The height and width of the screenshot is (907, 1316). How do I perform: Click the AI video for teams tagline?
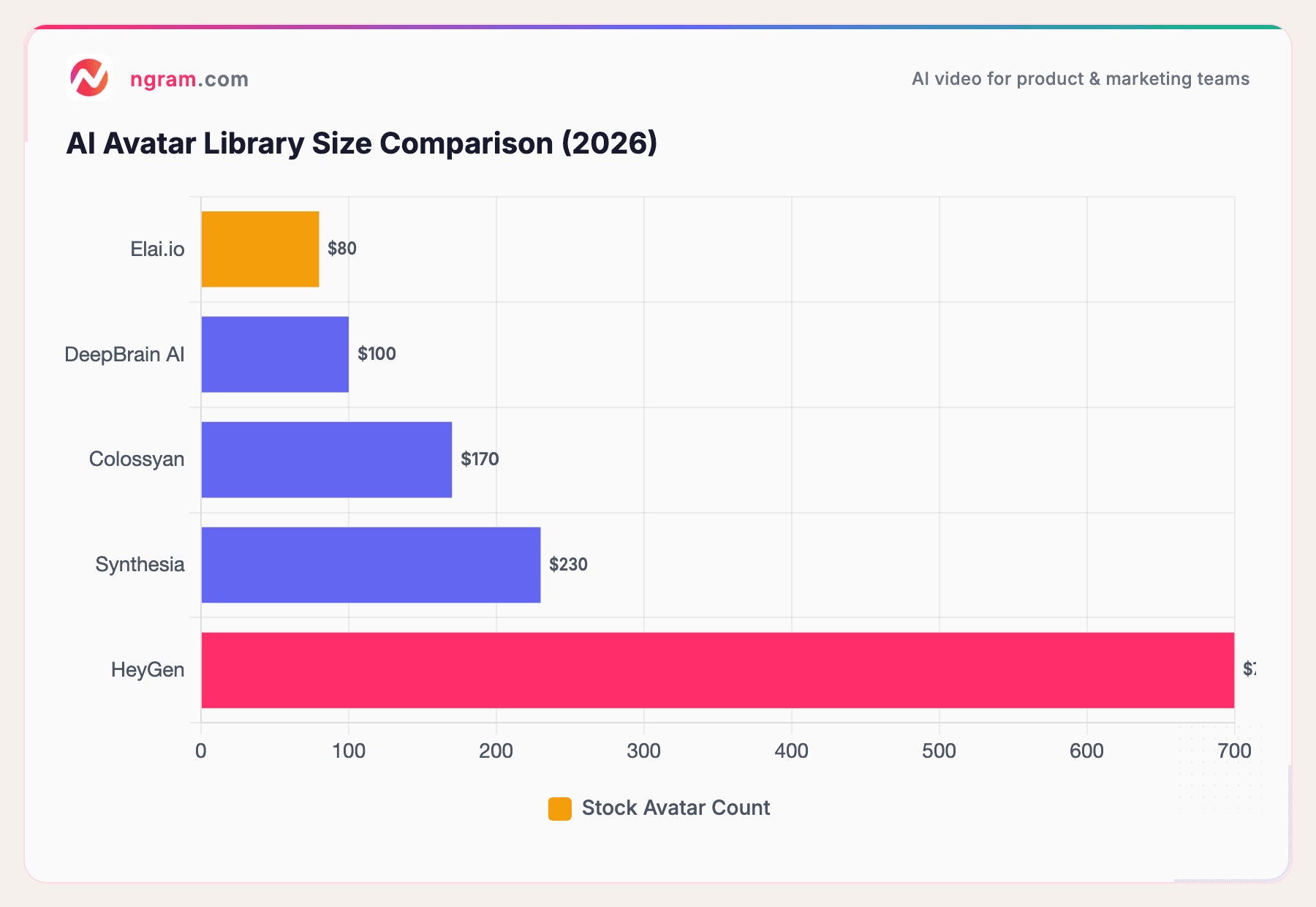(1079, 79)
